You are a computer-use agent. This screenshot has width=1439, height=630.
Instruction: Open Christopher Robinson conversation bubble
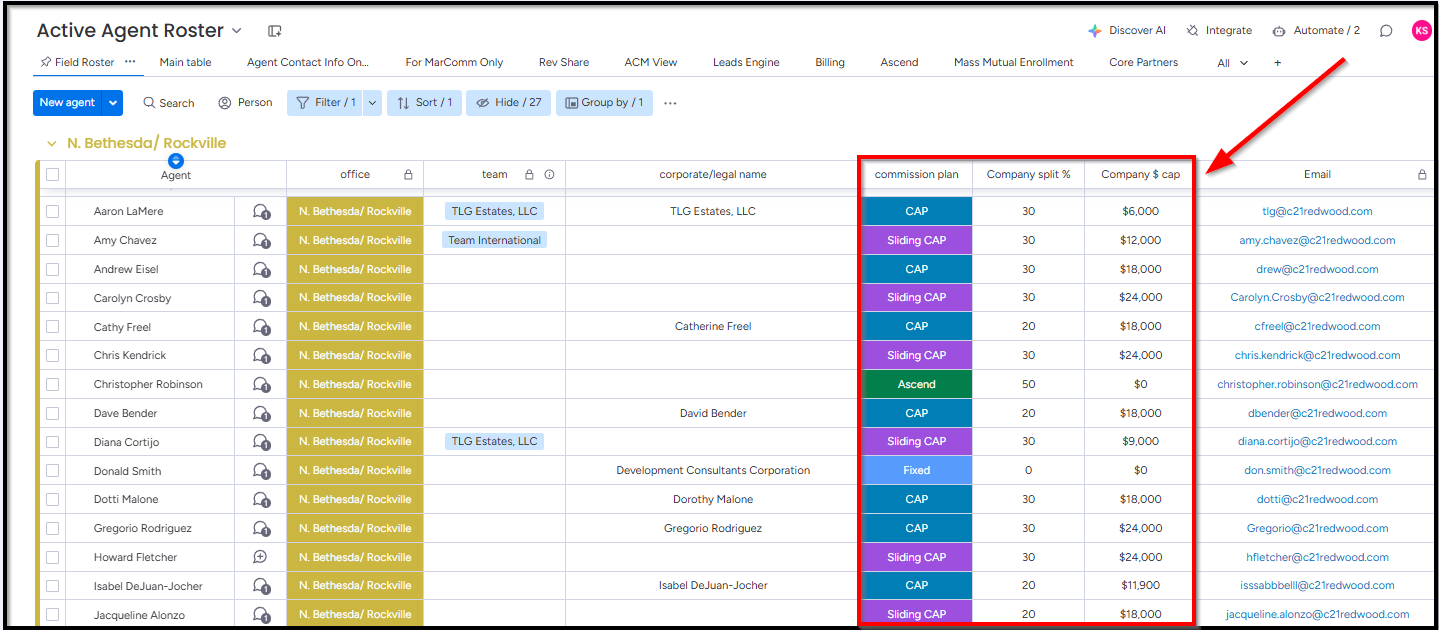pyautogui.click(x=261, y=384)
